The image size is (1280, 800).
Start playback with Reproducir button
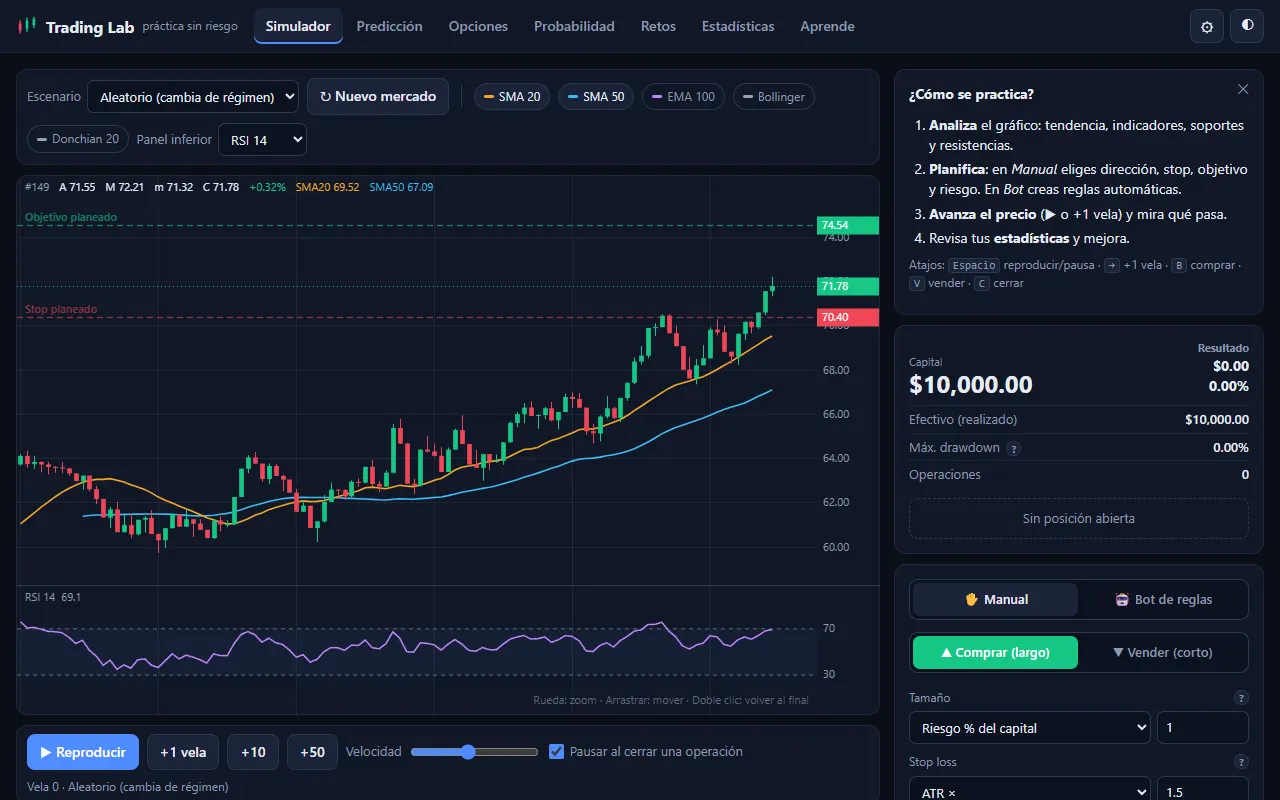tap(82, 752)
